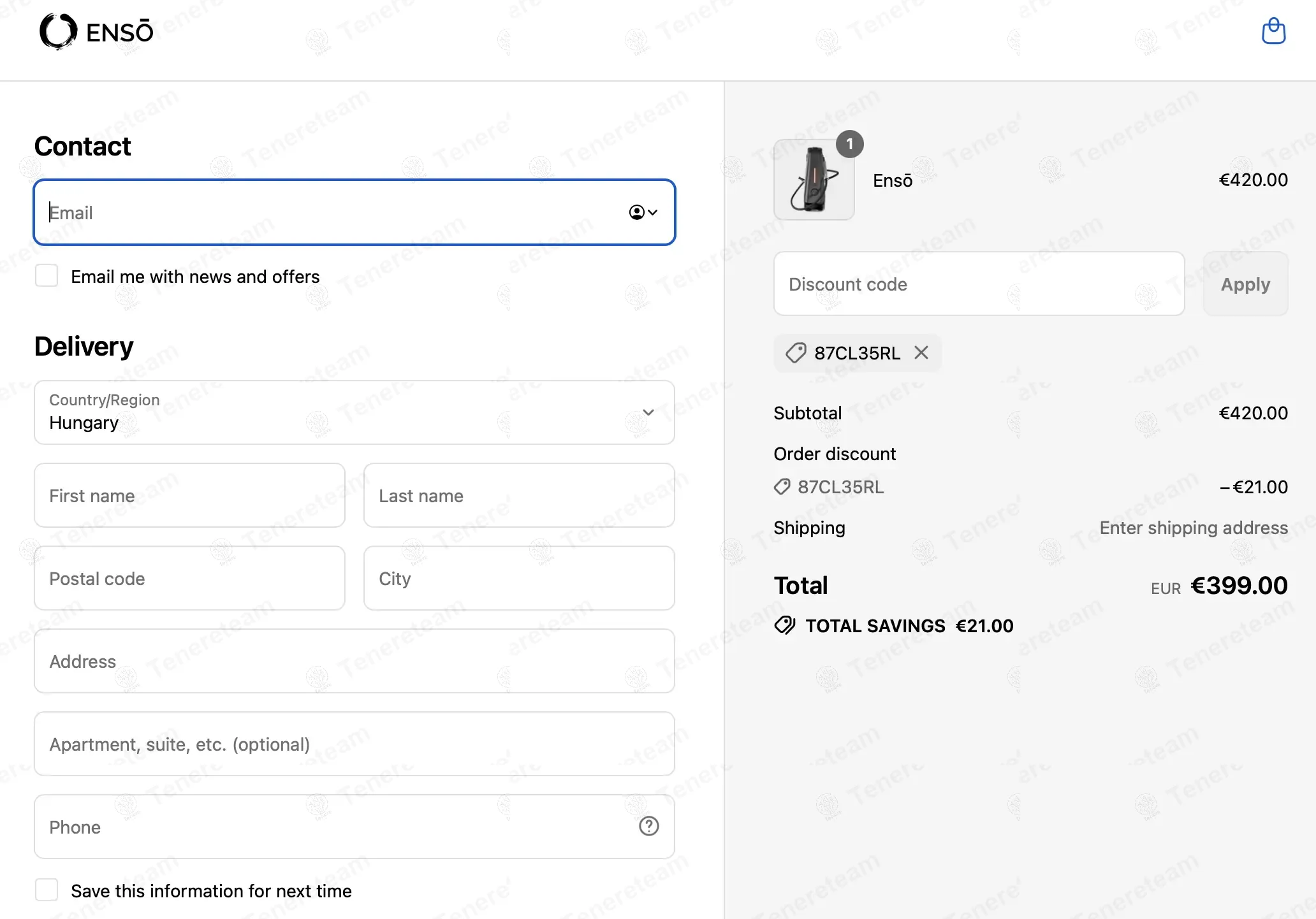This screenshot has height=919, width=1316.
Task: Click the Apartment, suite, etc. field
Action: 355,744
